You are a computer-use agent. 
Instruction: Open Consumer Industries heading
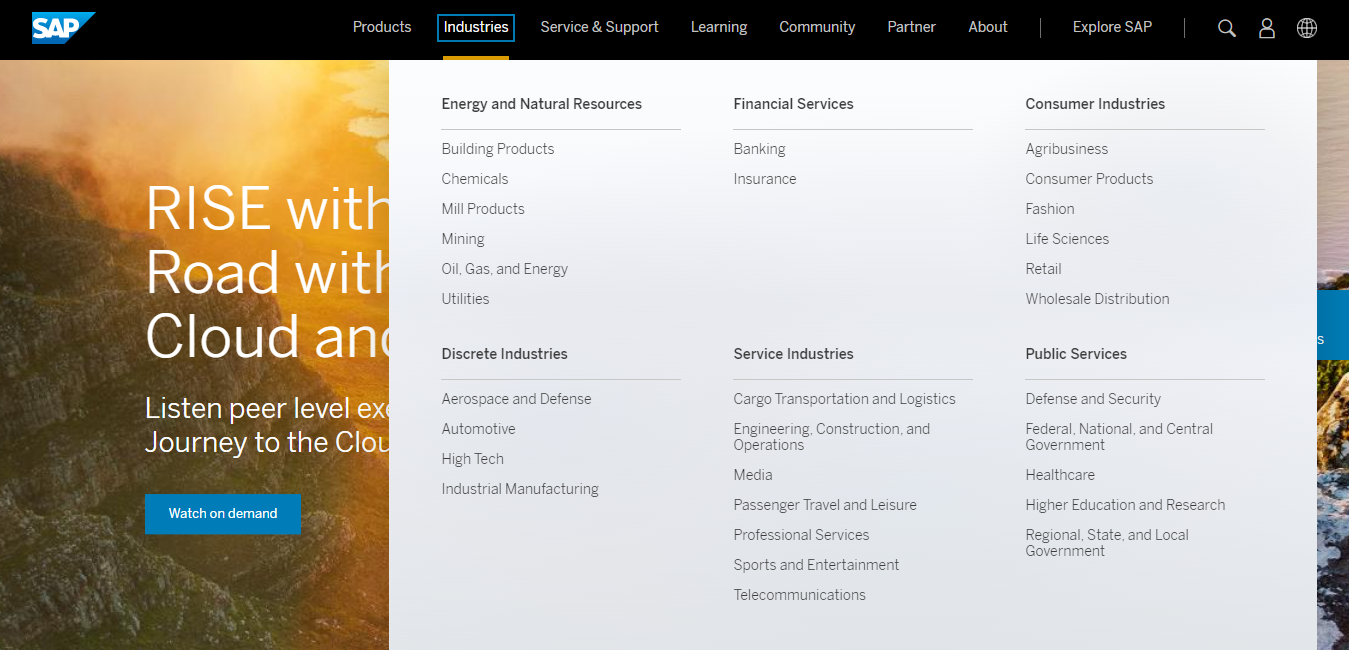(1095, 104)
